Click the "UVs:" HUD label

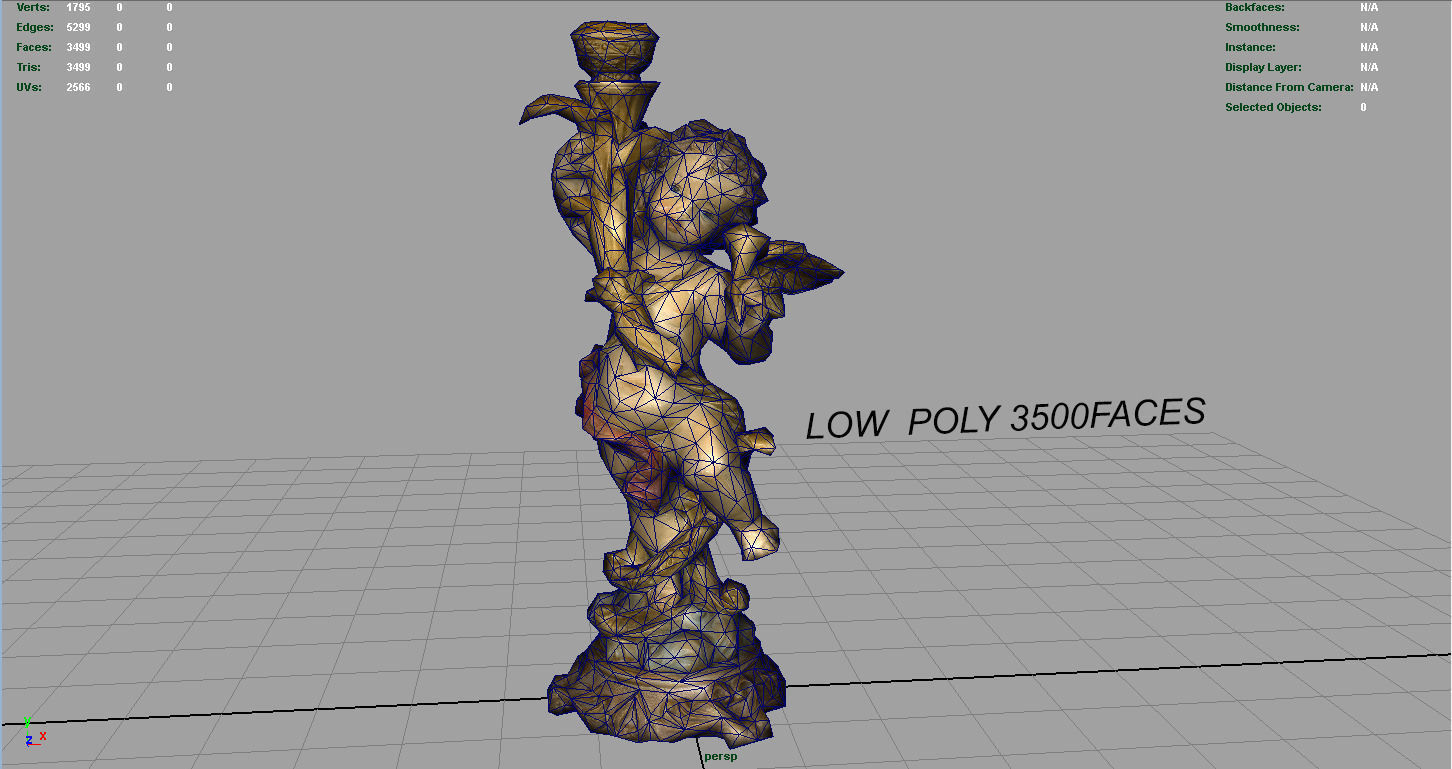[28, 87]
